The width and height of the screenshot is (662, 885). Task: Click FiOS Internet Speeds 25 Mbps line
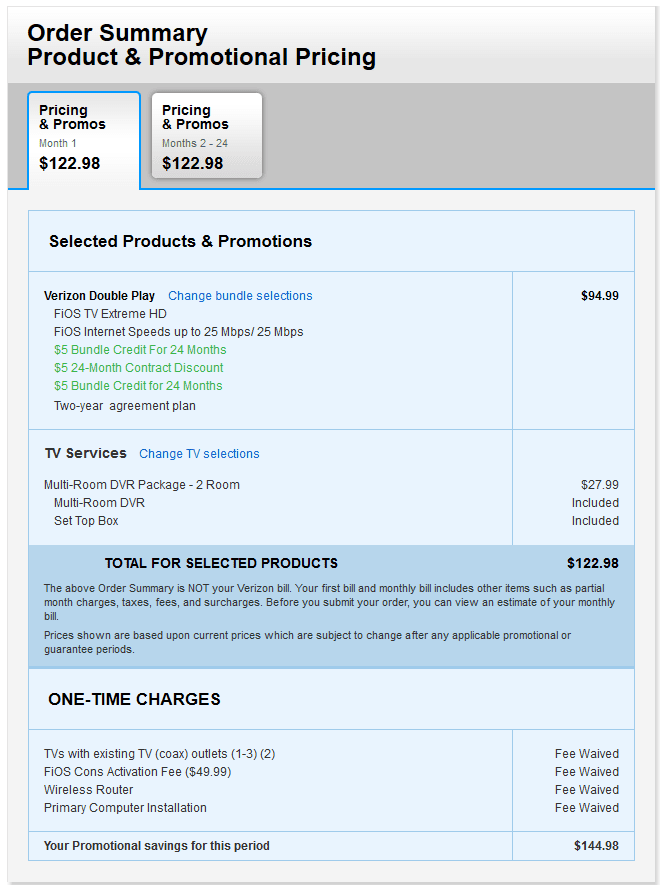coord(178,332)
